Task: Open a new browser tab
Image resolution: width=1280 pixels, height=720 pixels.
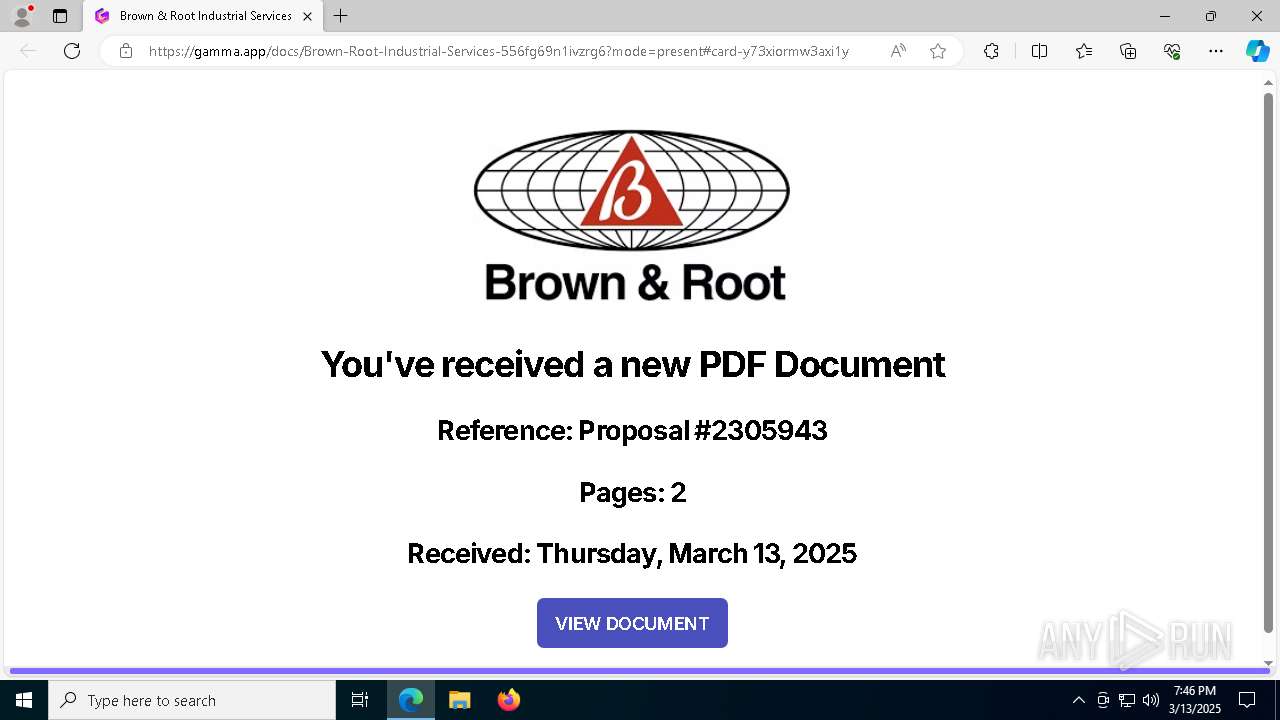Action: [x=340, y=16]
